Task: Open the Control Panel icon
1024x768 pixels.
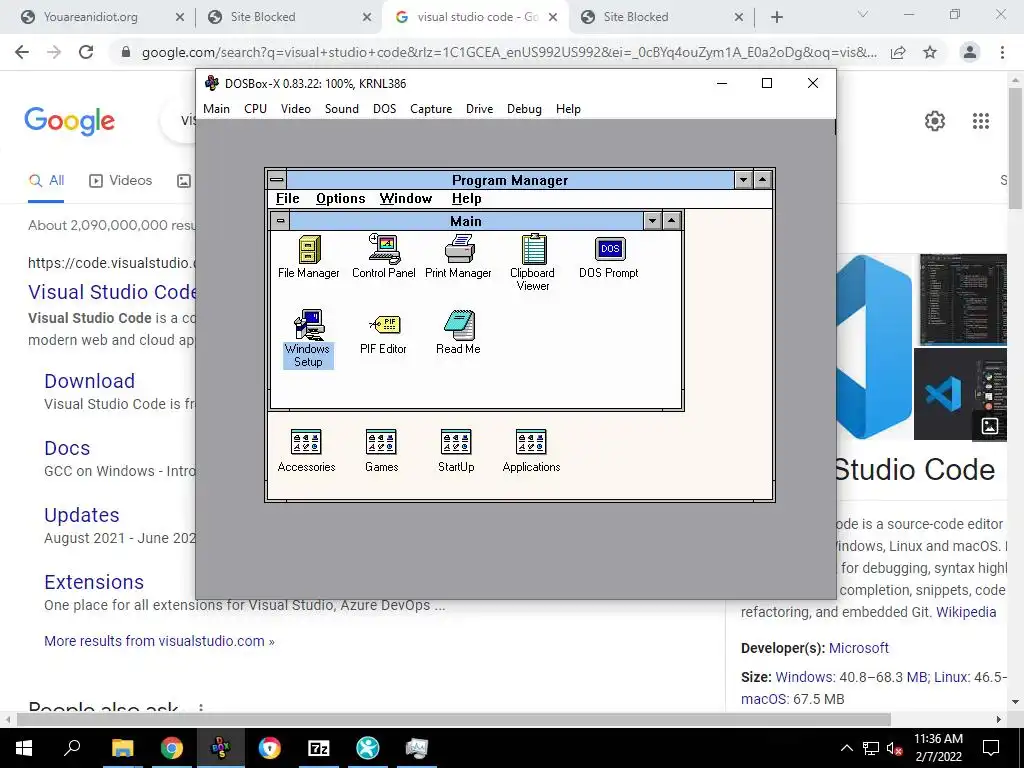Action: pos(383,257)
